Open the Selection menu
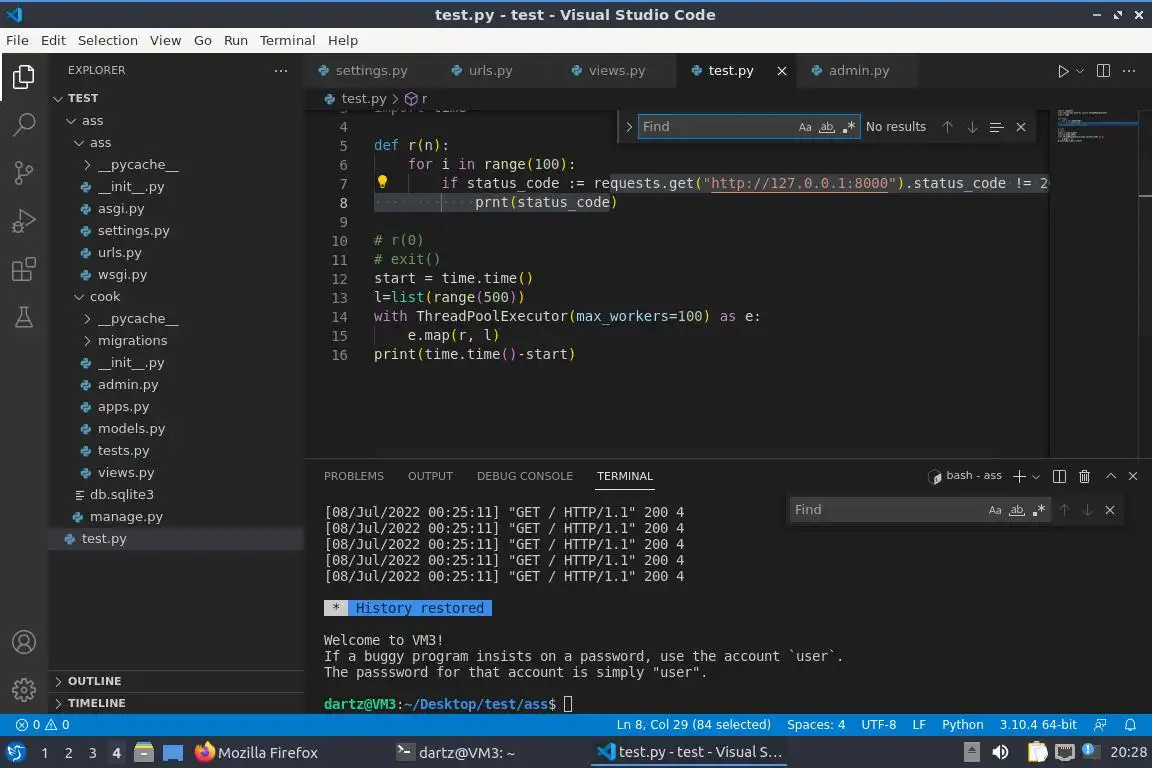Viewport: 1152px width, 768px height. click(107, 40)
